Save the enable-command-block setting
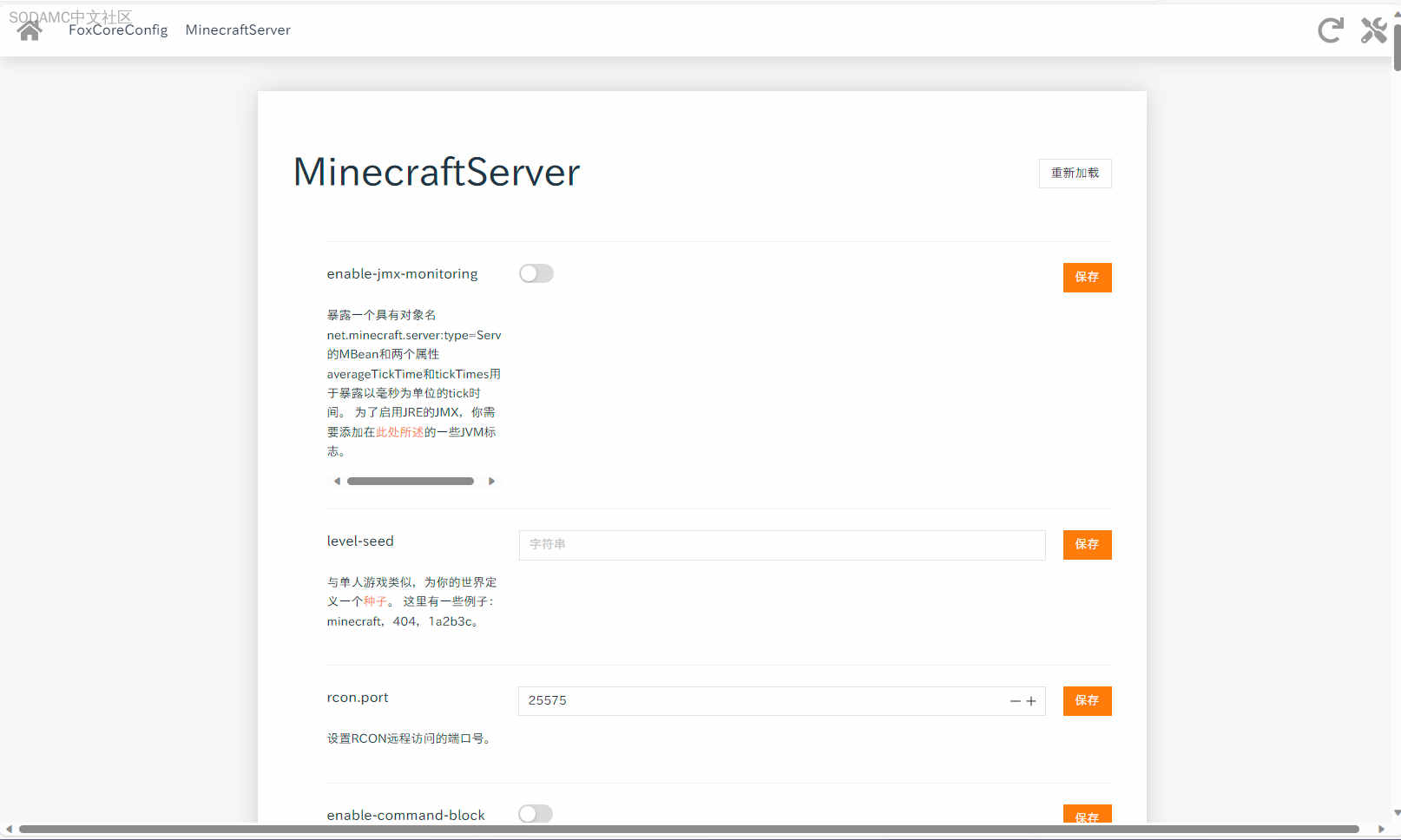The width and height of the screenshot is (1401, 840). 1087,814
